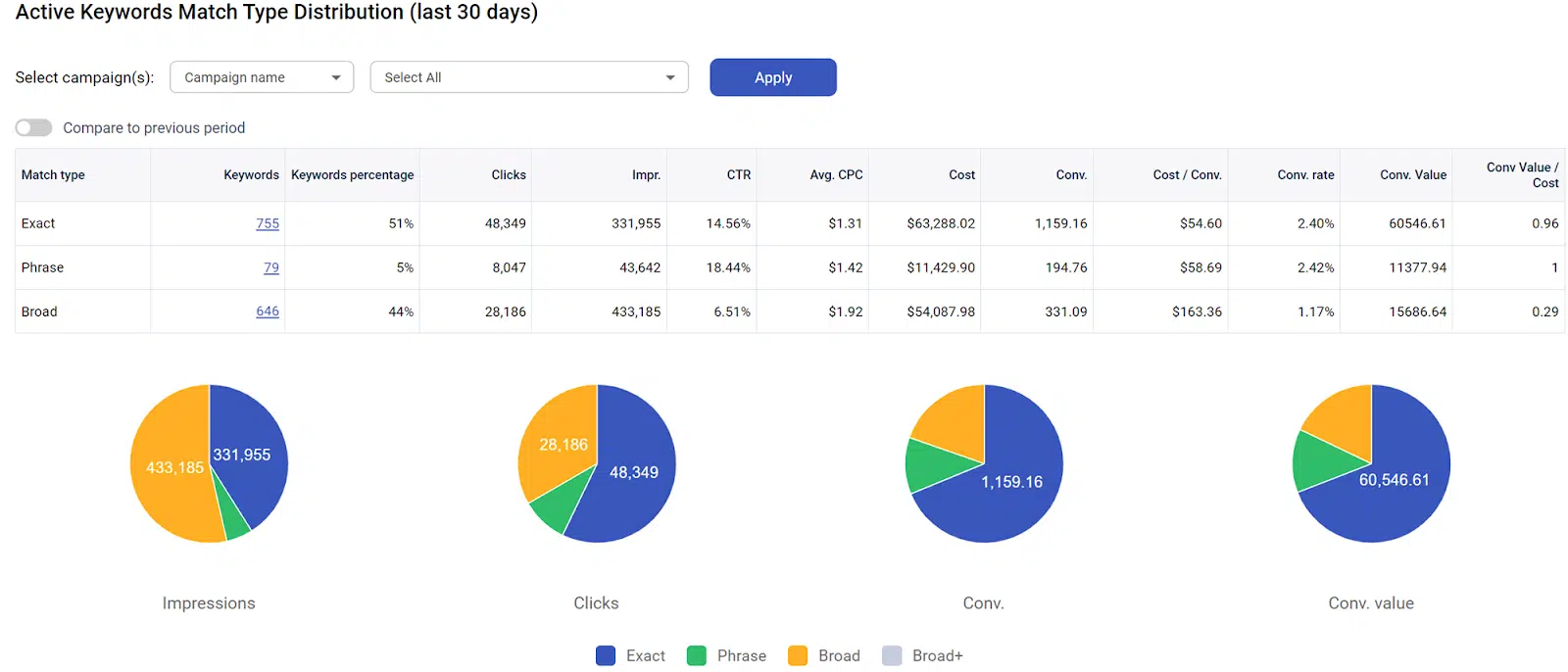Select the Exact slice in Clicks pie

[x=632, y=480]
